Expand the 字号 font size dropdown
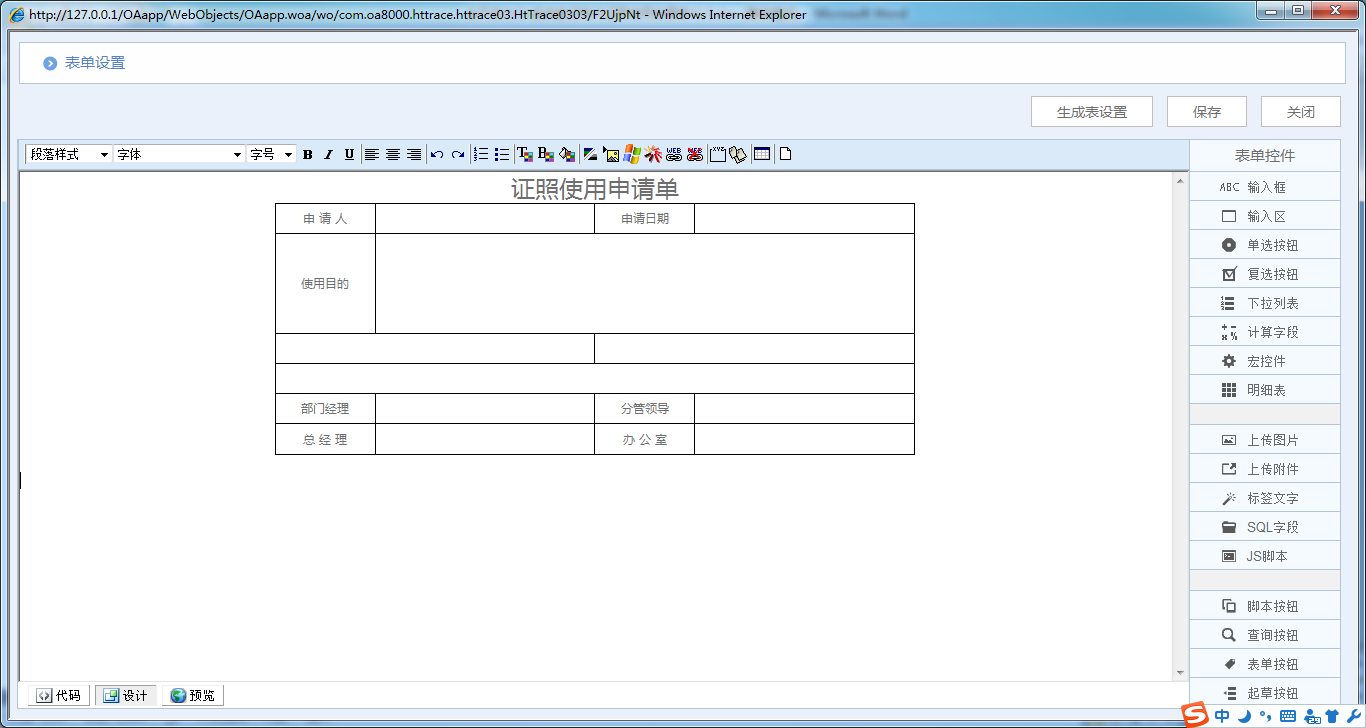1366x728 pixels. (x=272, y=154)
